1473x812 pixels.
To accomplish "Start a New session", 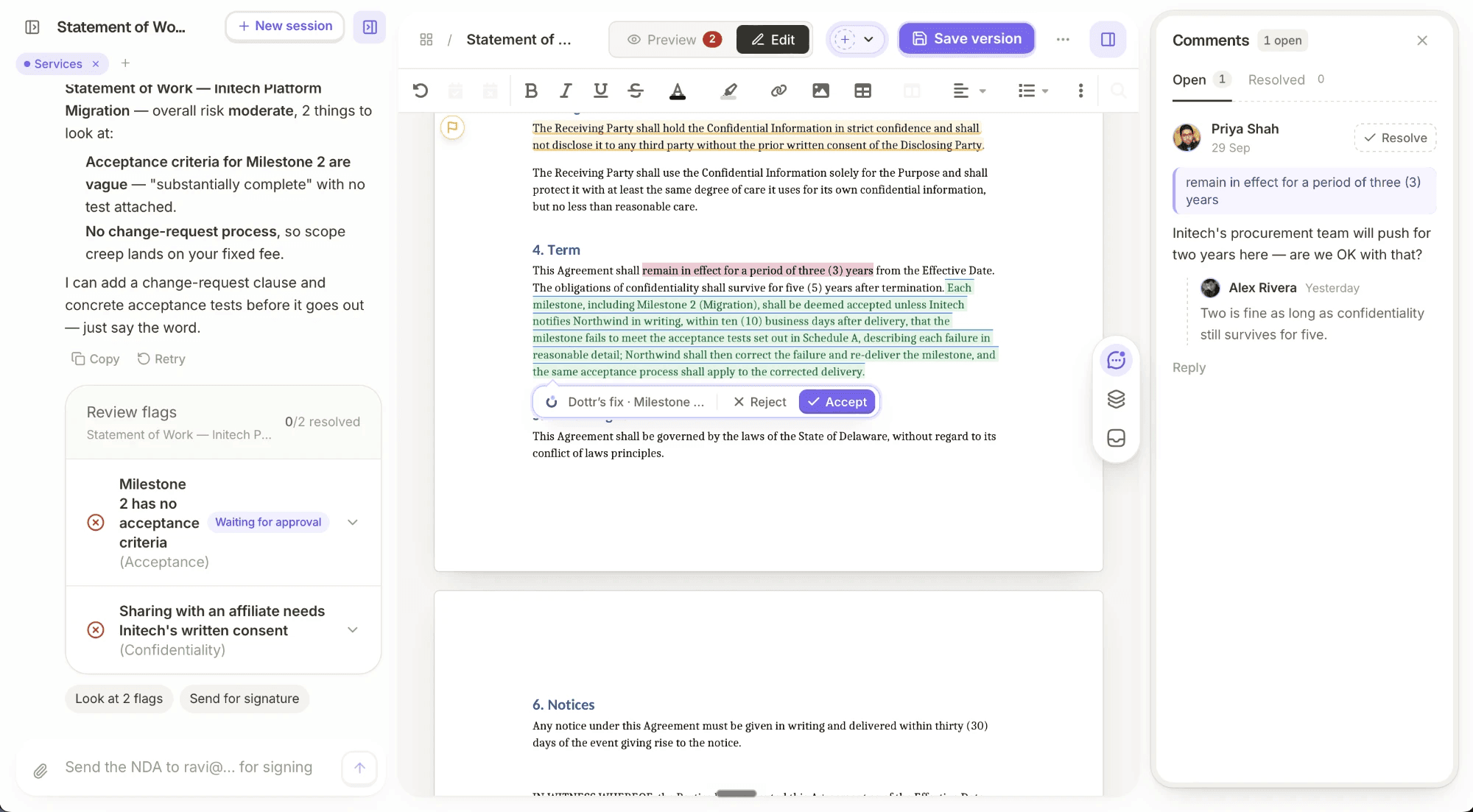I will pos(285,27).
